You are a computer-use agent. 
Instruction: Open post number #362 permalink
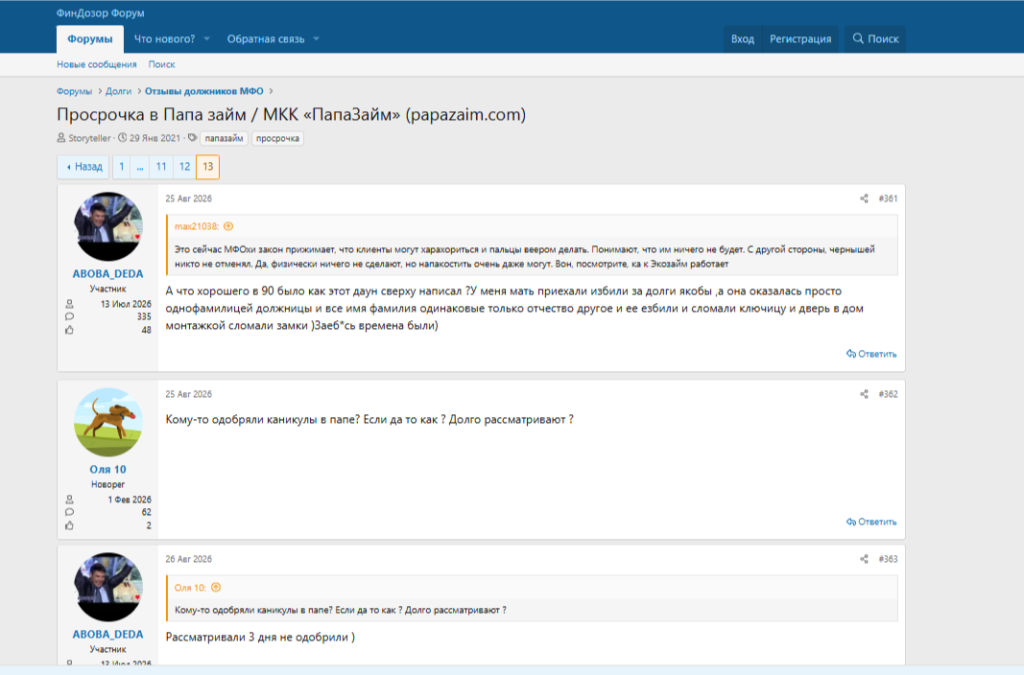coord(888,394)
